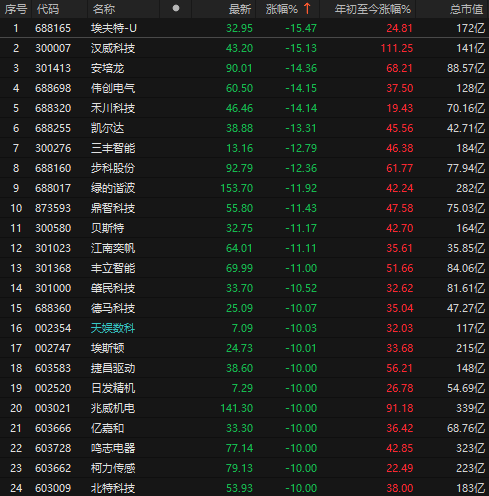The width and height of the screenshot is (489, 496).
Task: Sort by 年初至今涨幅% column header
Action: point(372,9)
